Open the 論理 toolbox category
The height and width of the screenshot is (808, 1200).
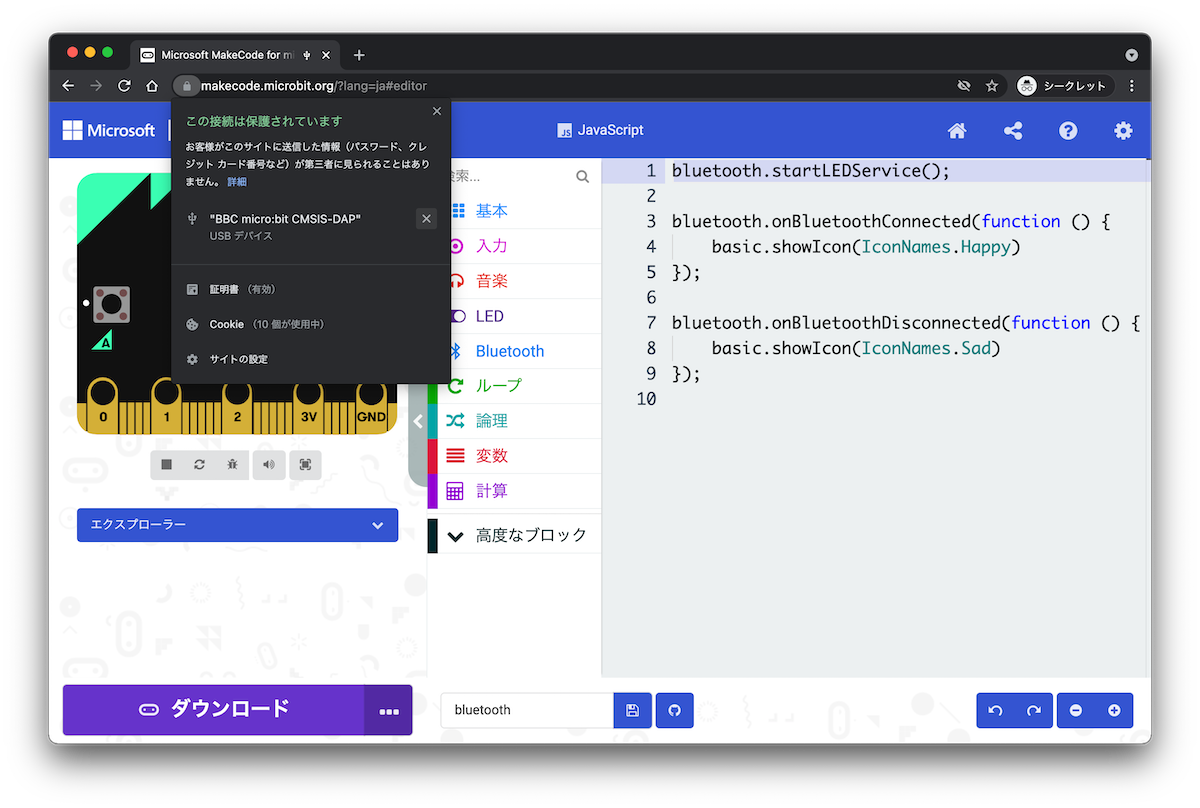514,421
